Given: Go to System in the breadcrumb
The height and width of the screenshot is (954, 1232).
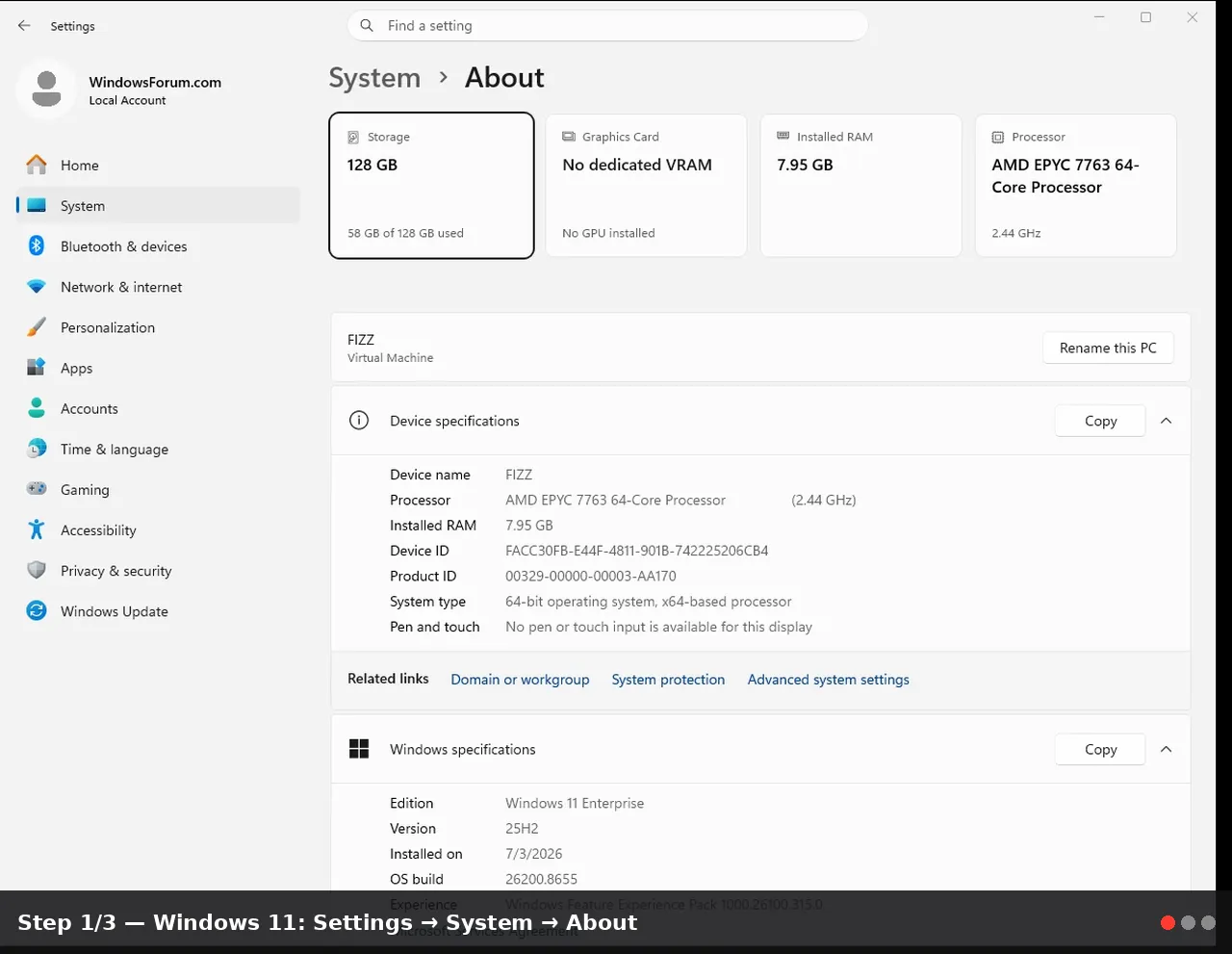Looking at the screenshot, I should point(374,78).
